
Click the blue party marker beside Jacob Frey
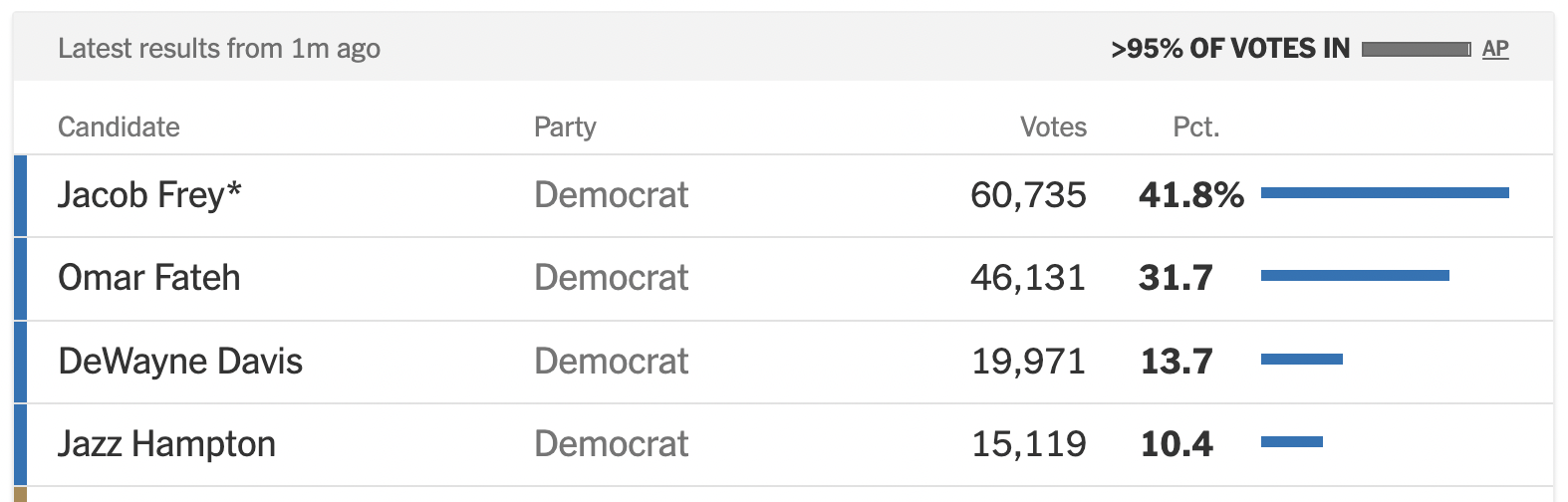pyautogui.click(x=20, y=195)
